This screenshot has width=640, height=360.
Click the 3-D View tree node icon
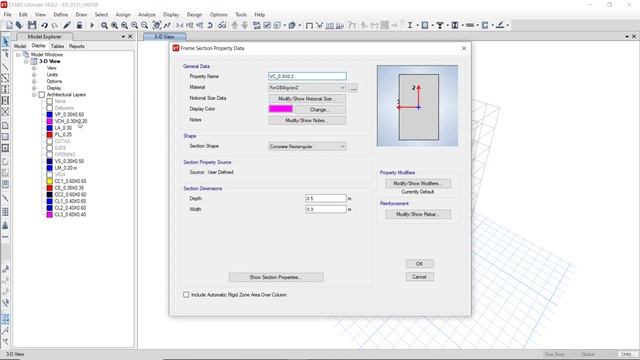click(x=34, y=61)
